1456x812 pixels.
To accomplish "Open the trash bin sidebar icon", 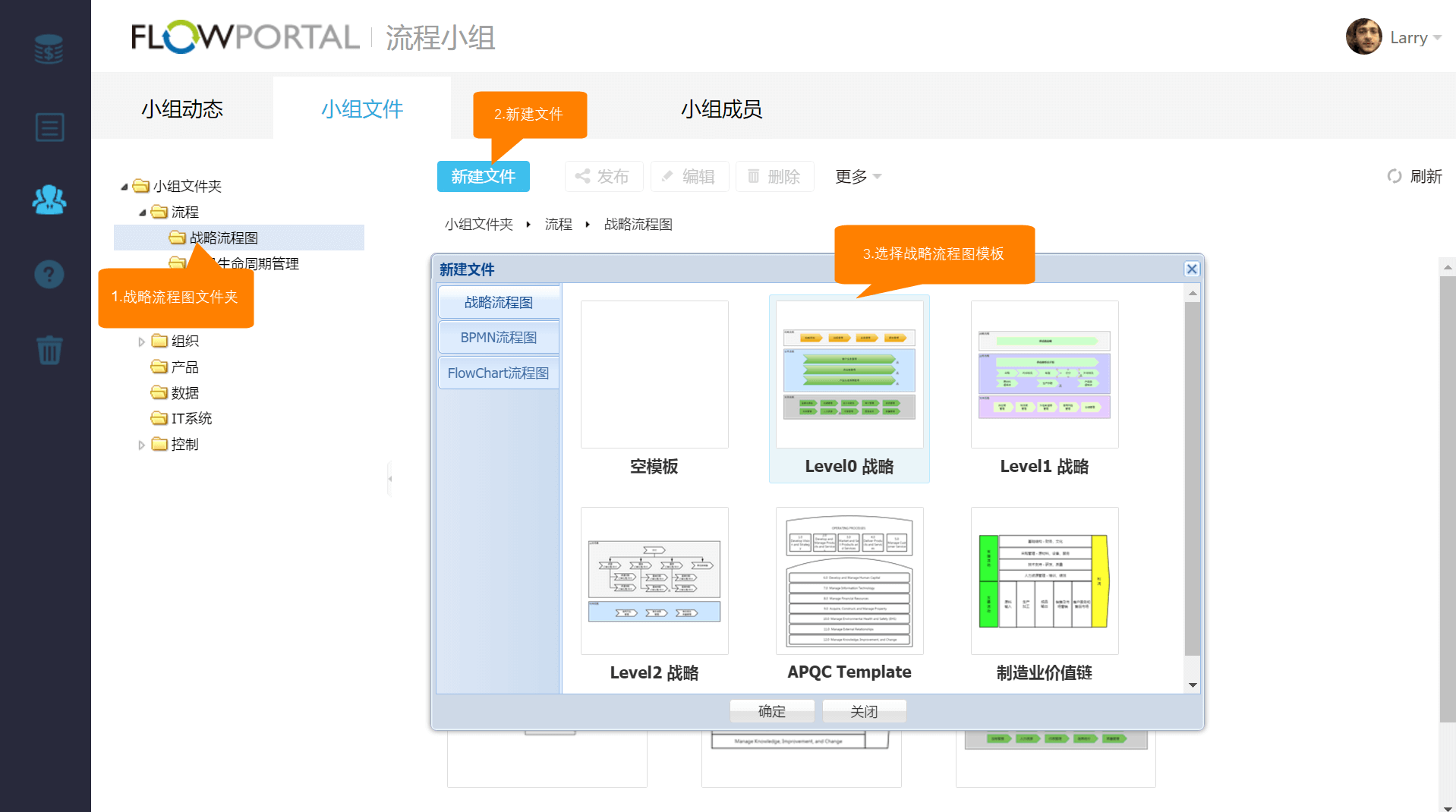I will [x=49, y=350].
